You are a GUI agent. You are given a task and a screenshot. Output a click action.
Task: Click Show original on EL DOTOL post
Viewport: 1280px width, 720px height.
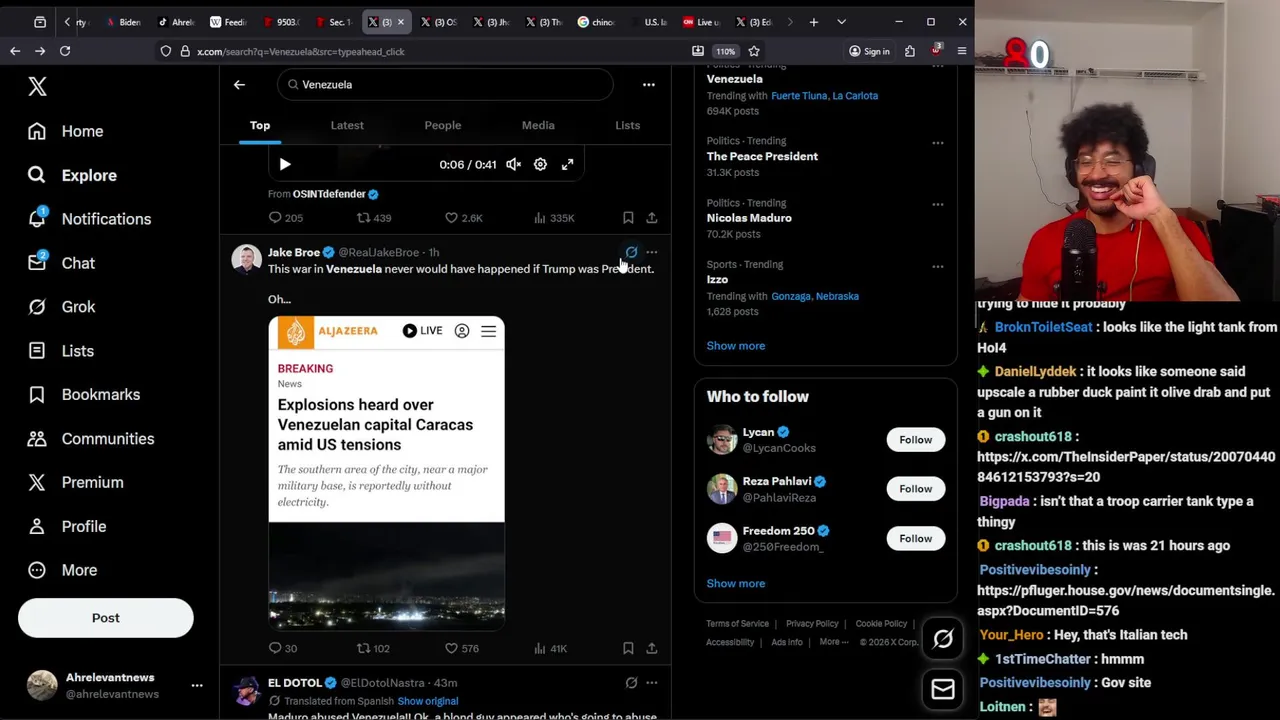tap(428, 701)
